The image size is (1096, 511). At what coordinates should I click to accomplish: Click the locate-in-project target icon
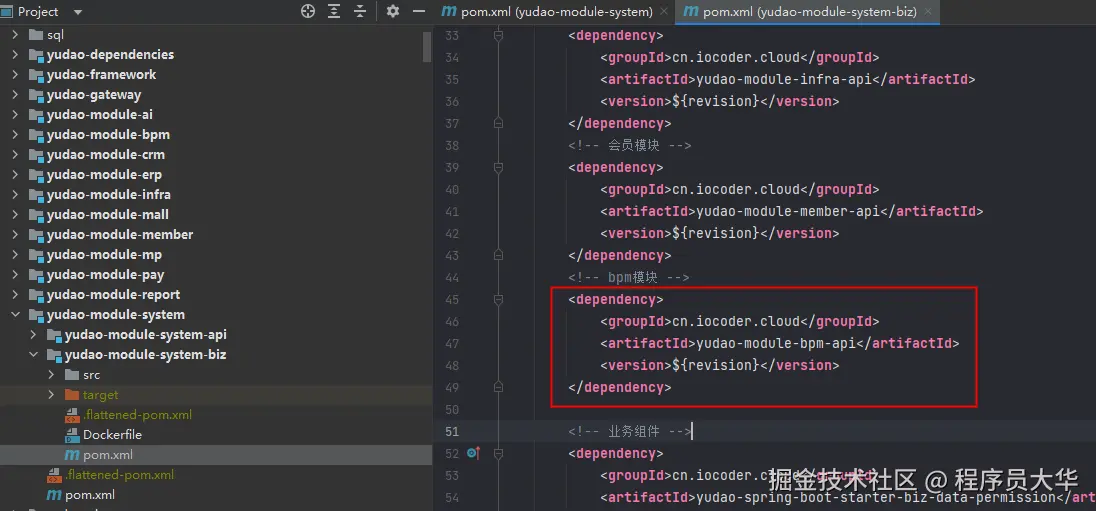tap(308, 11)
